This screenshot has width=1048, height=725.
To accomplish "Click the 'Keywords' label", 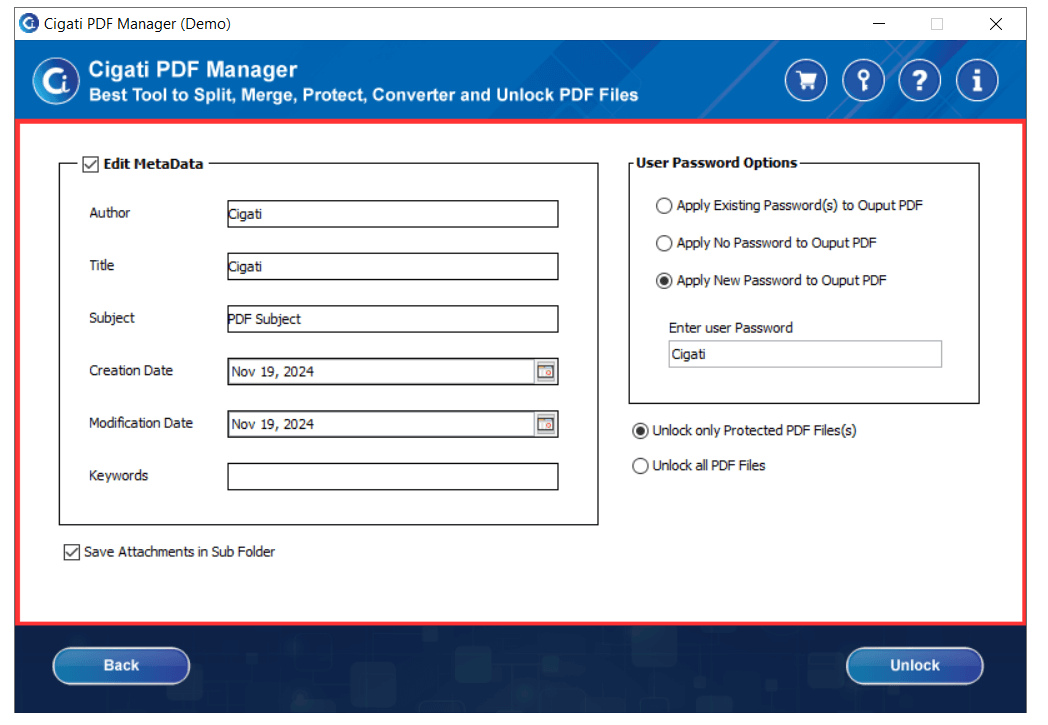I will click(118, 476).
